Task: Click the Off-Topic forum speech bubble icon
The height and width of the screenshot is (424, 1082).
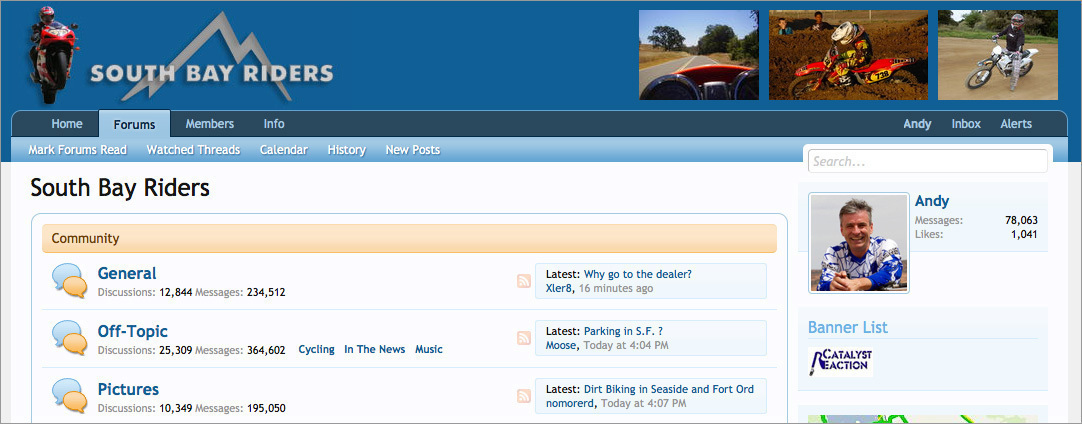Action: [x=70, y=338]
